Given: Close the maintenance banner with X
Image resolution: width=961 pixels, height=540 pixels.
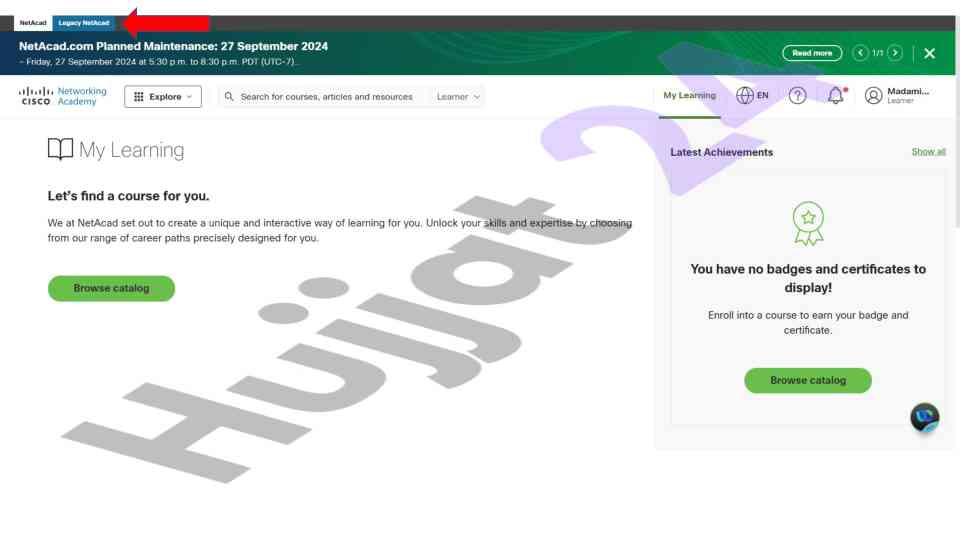Looking at the screenshot, I should click(930, 53).
